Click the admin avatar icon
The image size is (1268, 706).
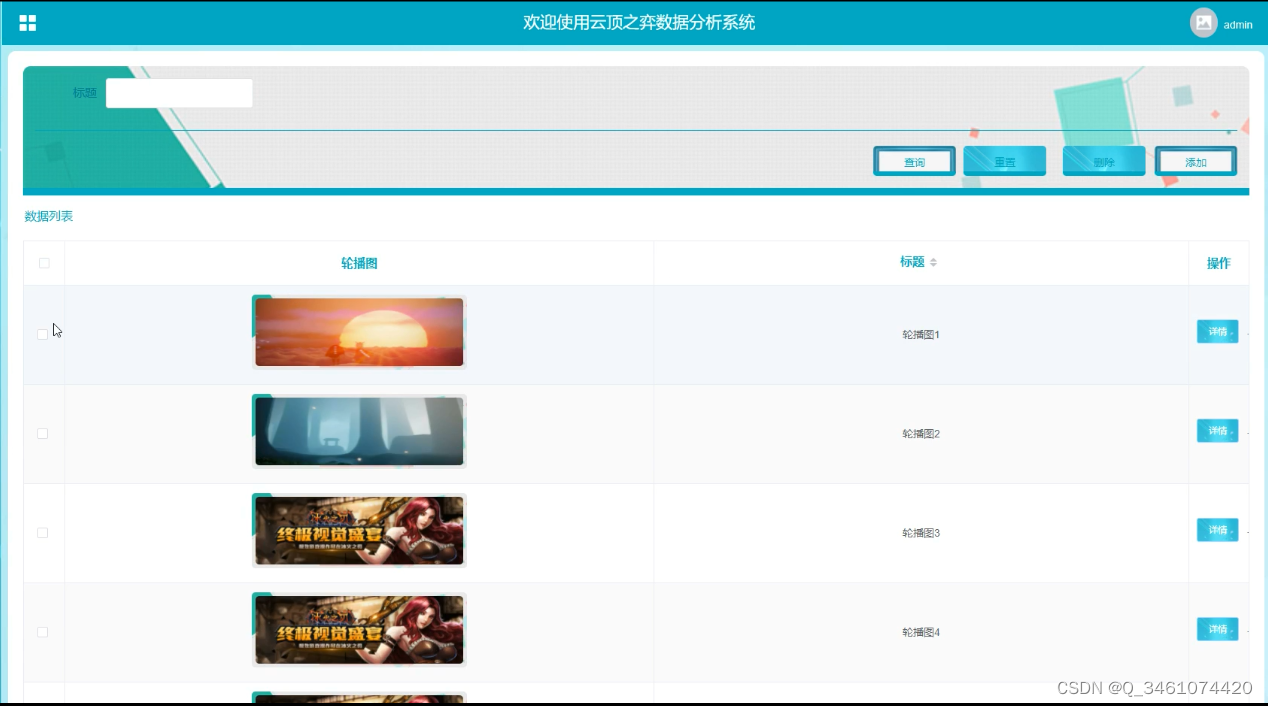click(x=1203, y=23)
